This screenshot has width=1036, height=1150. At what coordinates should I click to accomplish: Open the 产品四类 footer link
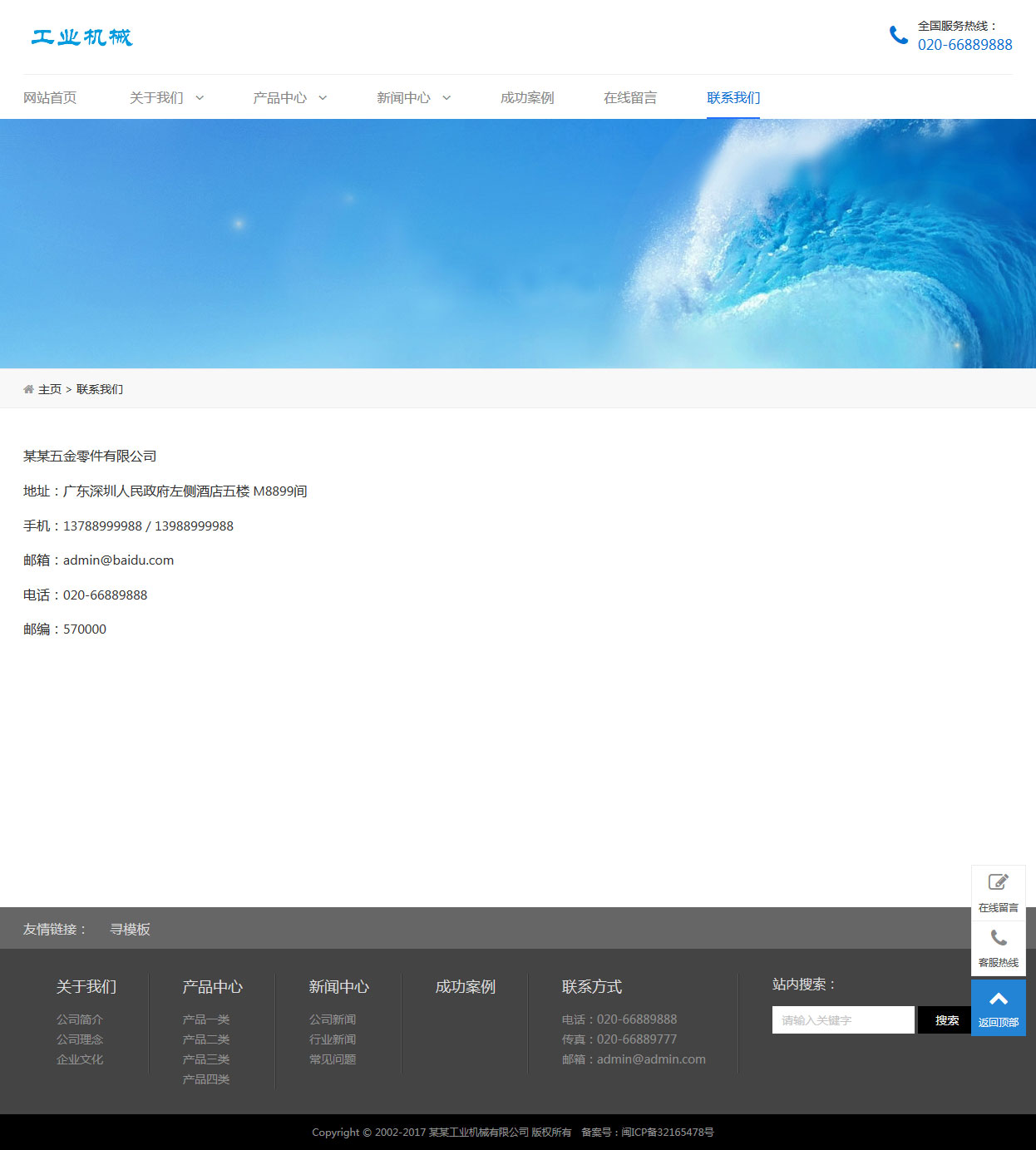206,1079
